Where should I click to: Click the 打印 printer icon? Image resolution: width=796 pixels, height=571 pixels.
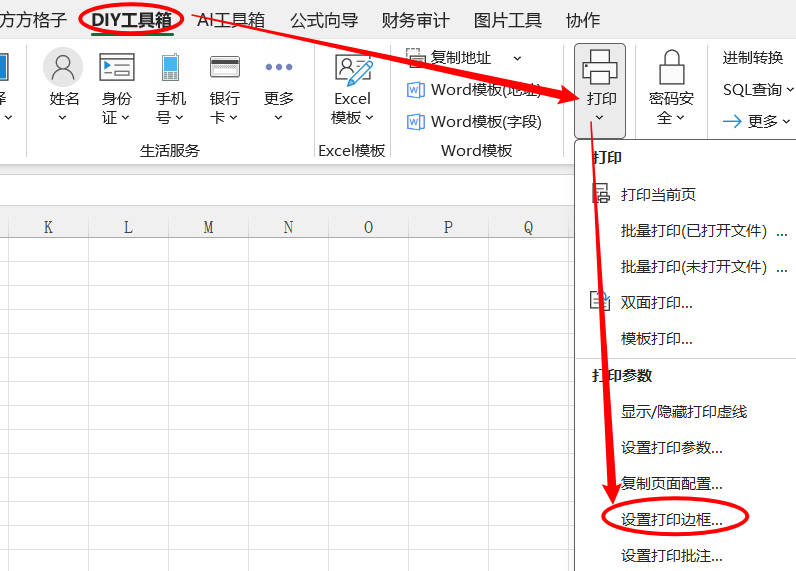(600, 68)
